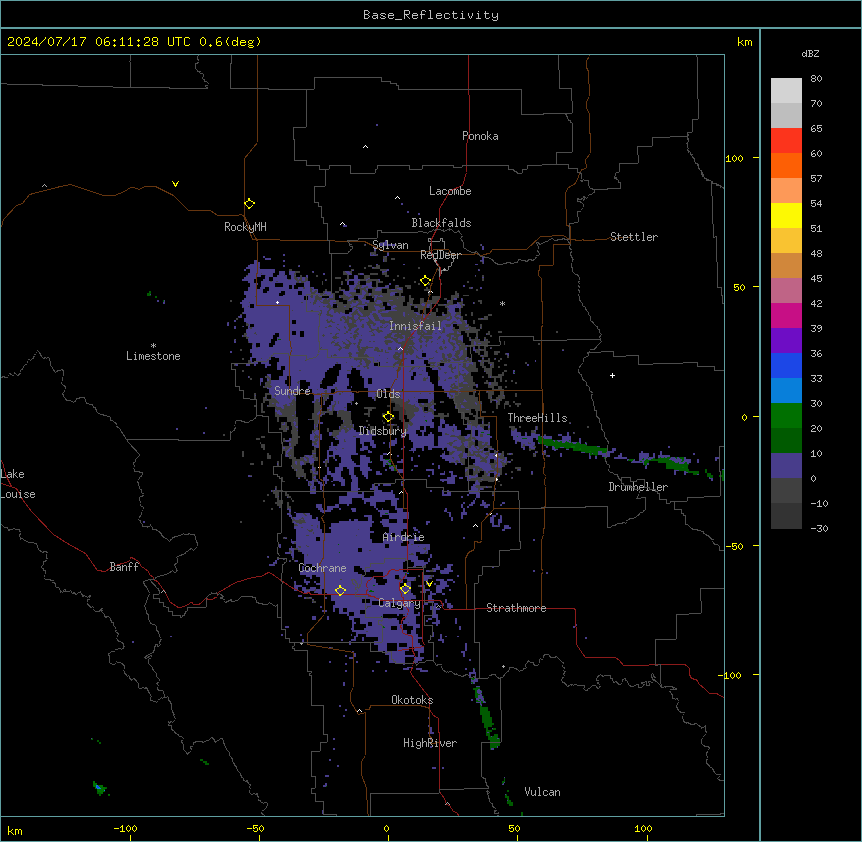Click the Banff label

point(124,567)
